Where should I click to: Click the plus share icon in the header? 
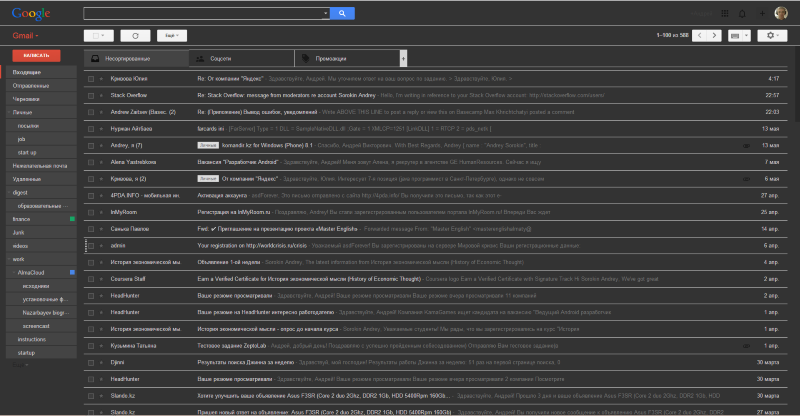762,14
